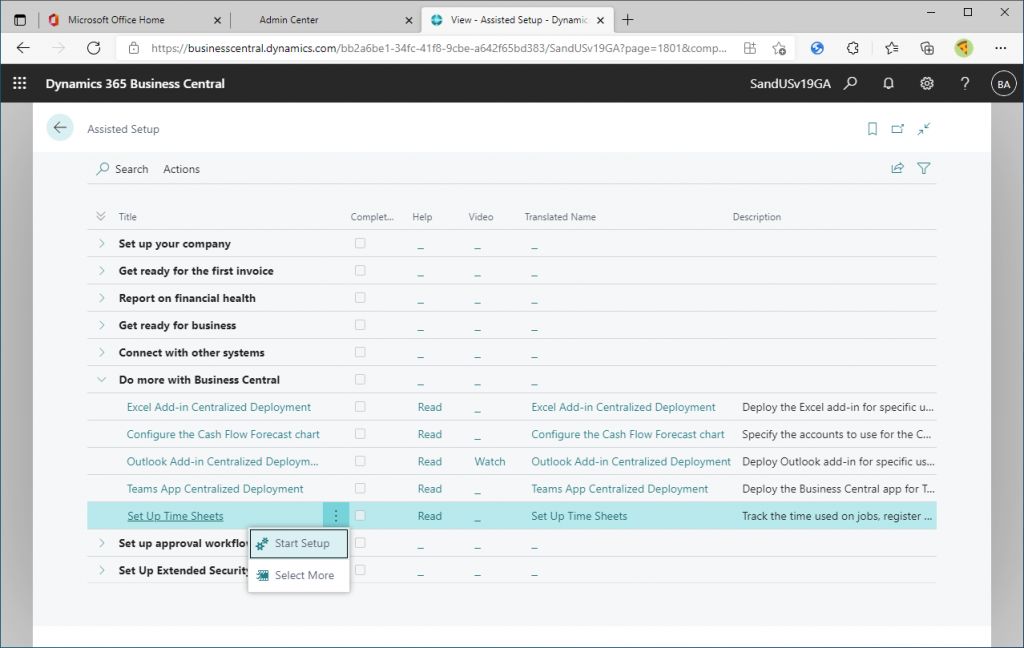This screenshot has height=648, width=1024.
Task: Refresh the browser page
Action: 94,48
